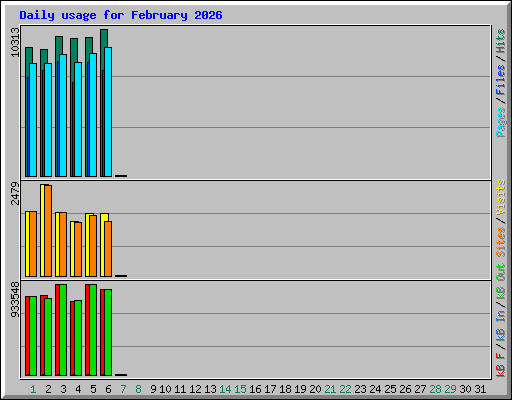Image resolution: width=512 pixels, height=400 pixels.
Task: Click the red kB F bar for day 2
Action: [x=42, y=335]
